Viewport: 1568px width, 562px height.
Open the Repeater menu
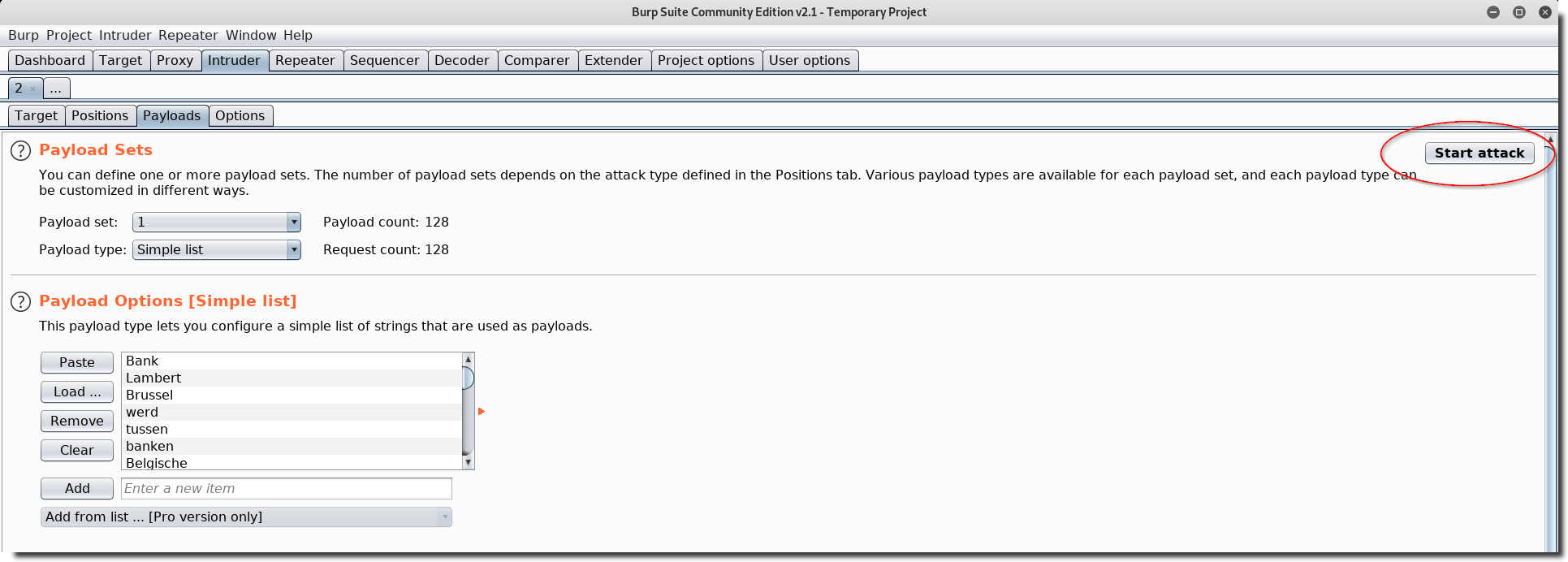188,36
